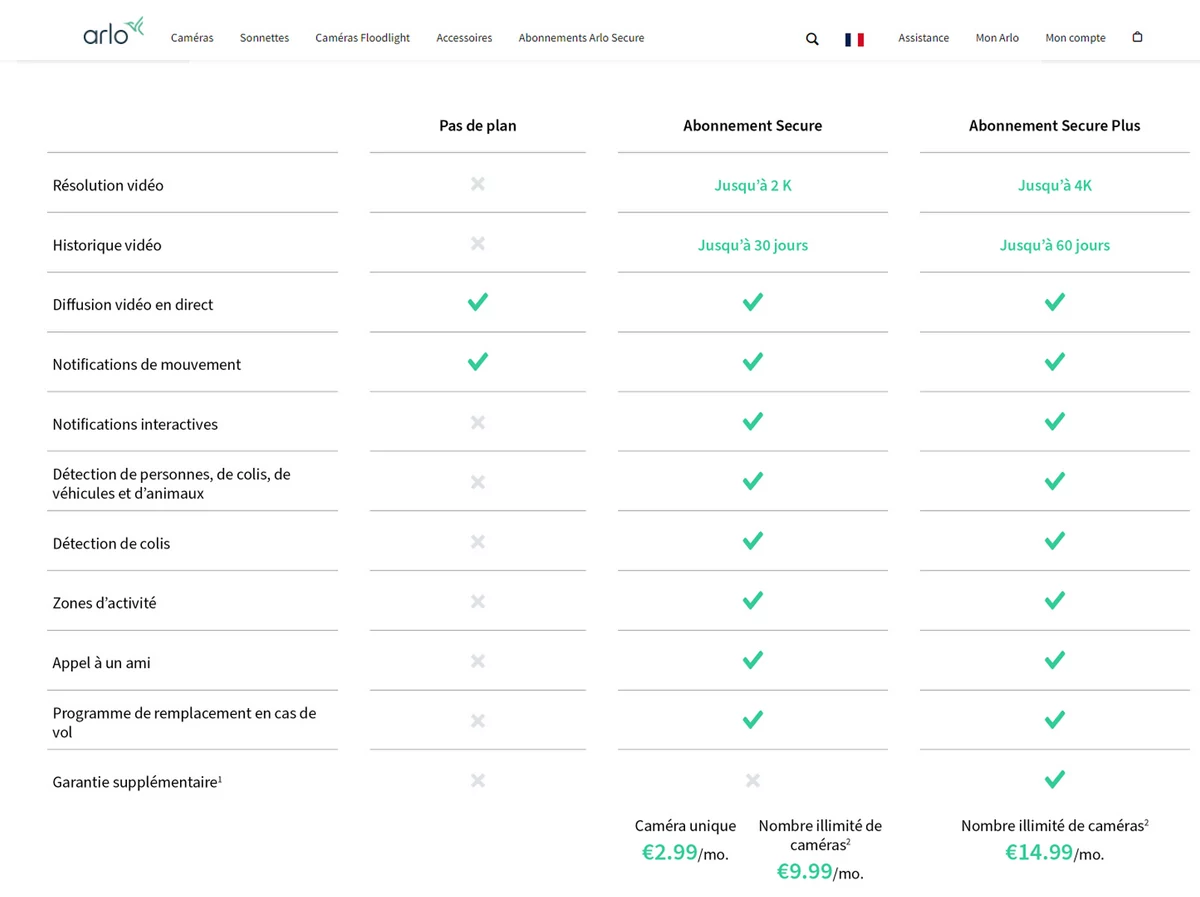Click Secure Plus checkmark for Diffusion vidéo

[x=1055, y=302]
